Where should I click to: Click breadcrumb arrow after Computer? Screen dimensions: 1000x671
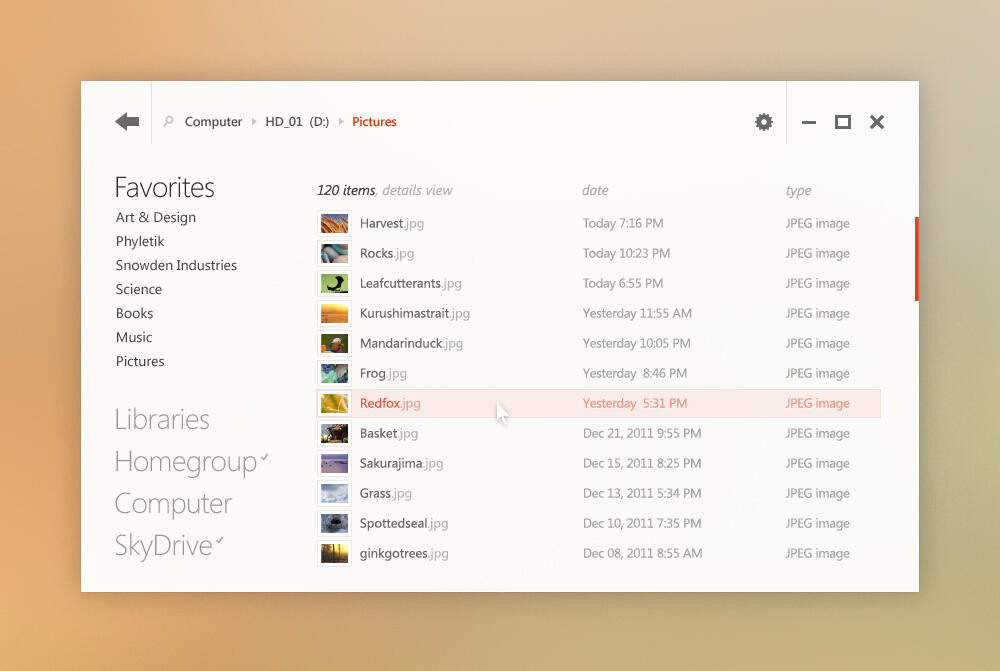pyautogui.click(x=254, y=122)
